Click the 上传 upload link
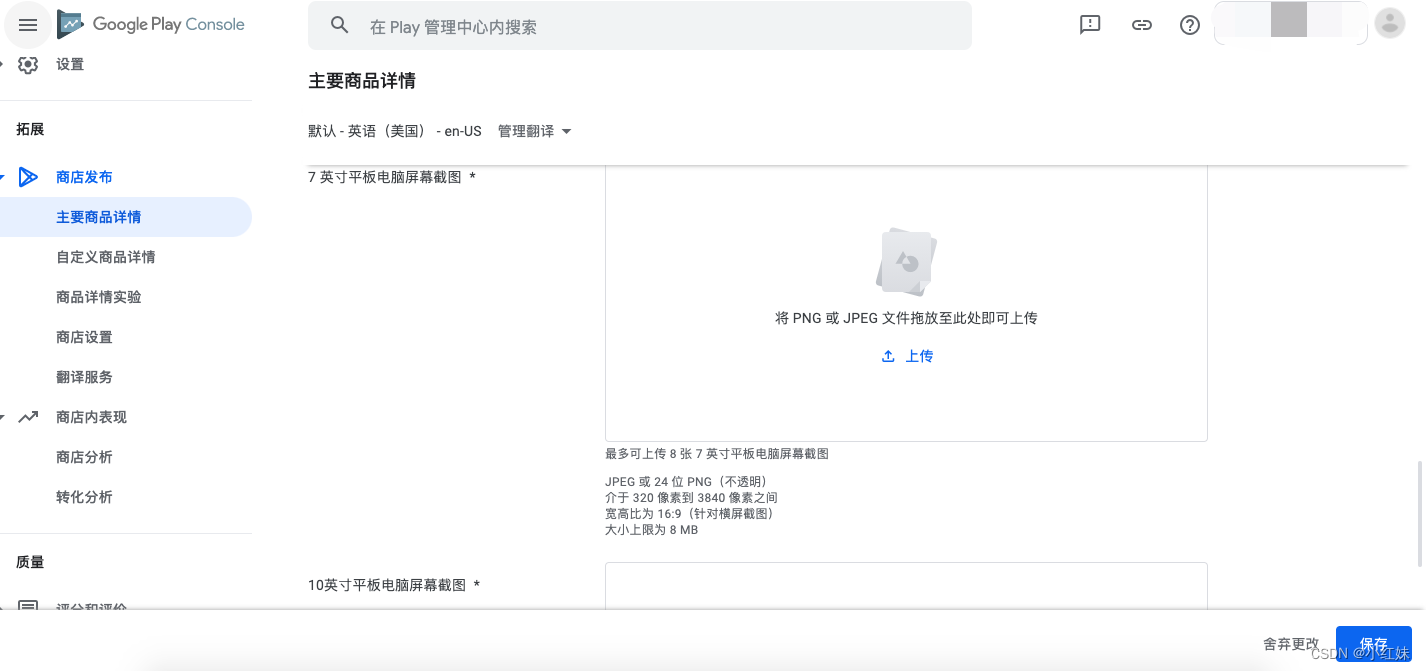Viewport: 1426px width, 671px height. coord(908,356)
